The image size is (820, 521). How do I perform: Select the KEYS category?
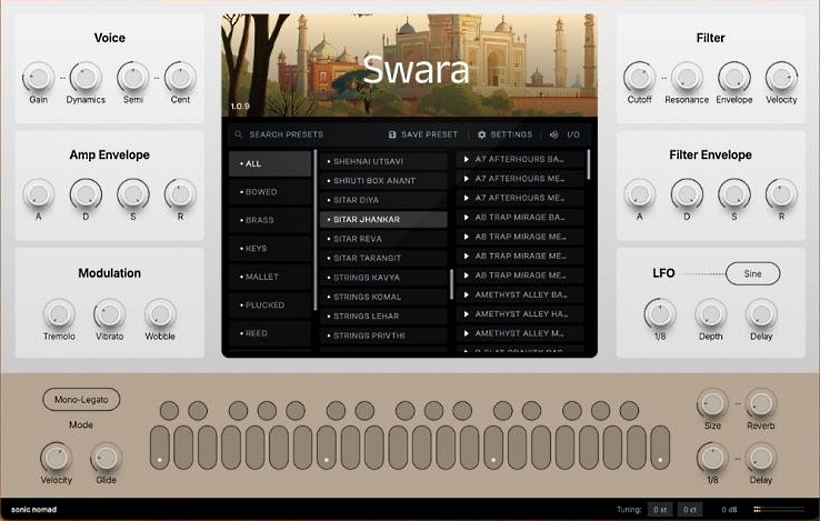270,248
